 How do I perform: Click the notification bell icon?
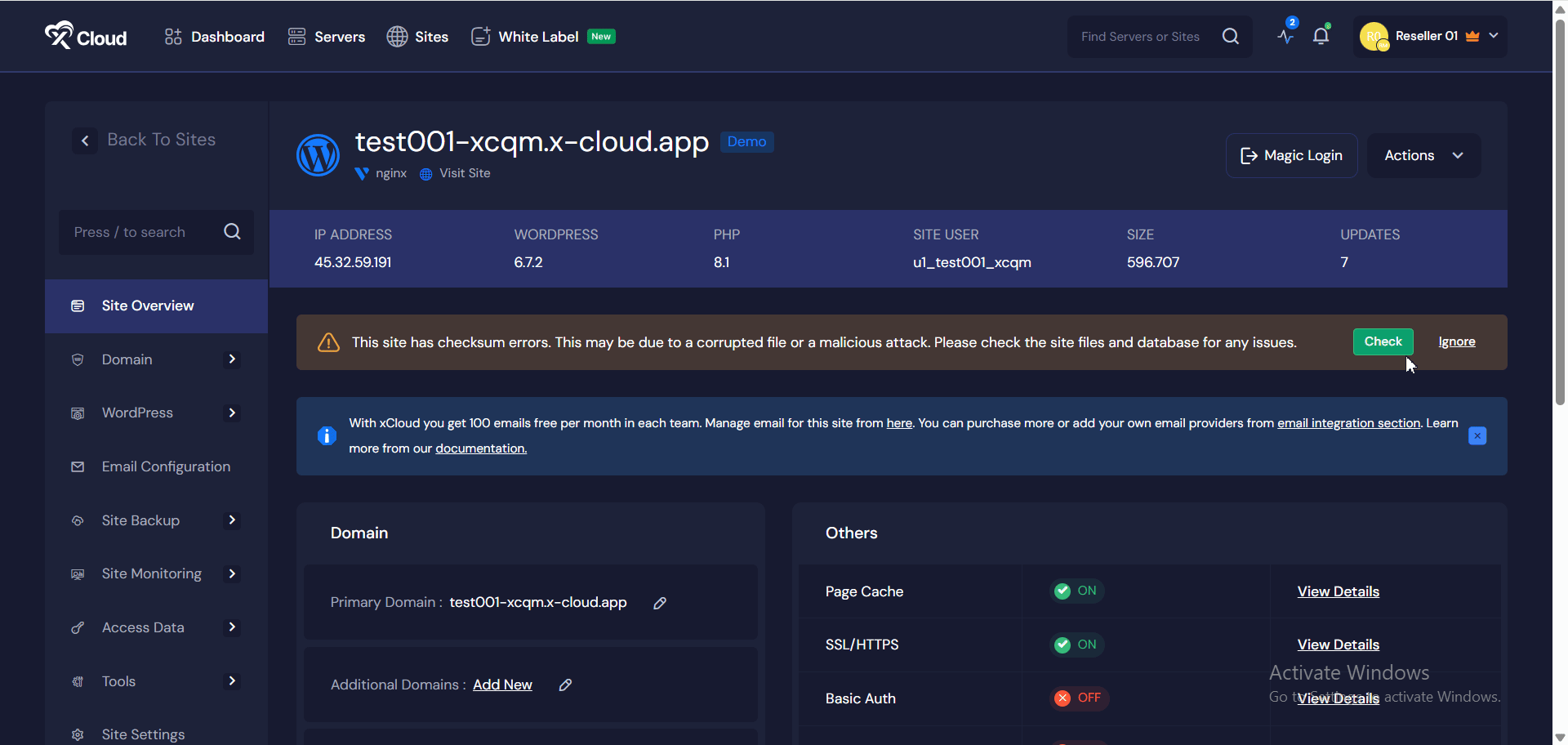coord(1321,36)
